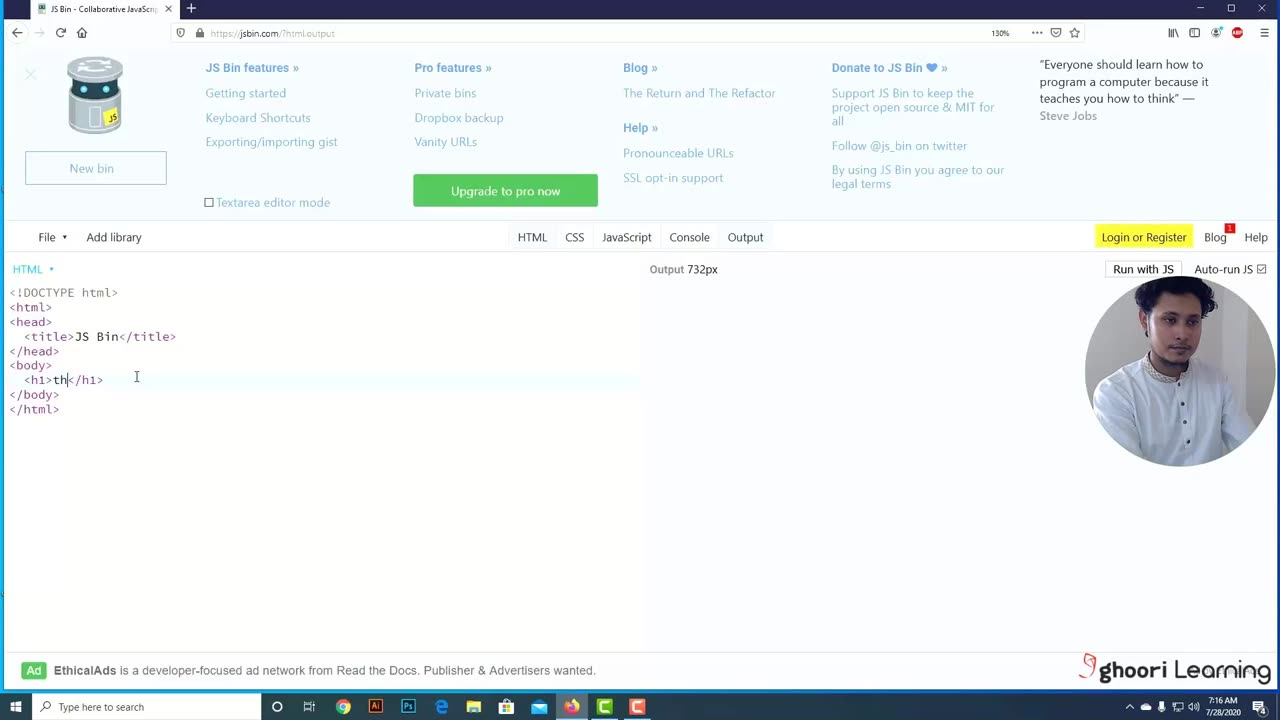The width and height of the screenshot is (1280, 720).
Task: Open Adblock Plus extension icon
Action: 1238,33
